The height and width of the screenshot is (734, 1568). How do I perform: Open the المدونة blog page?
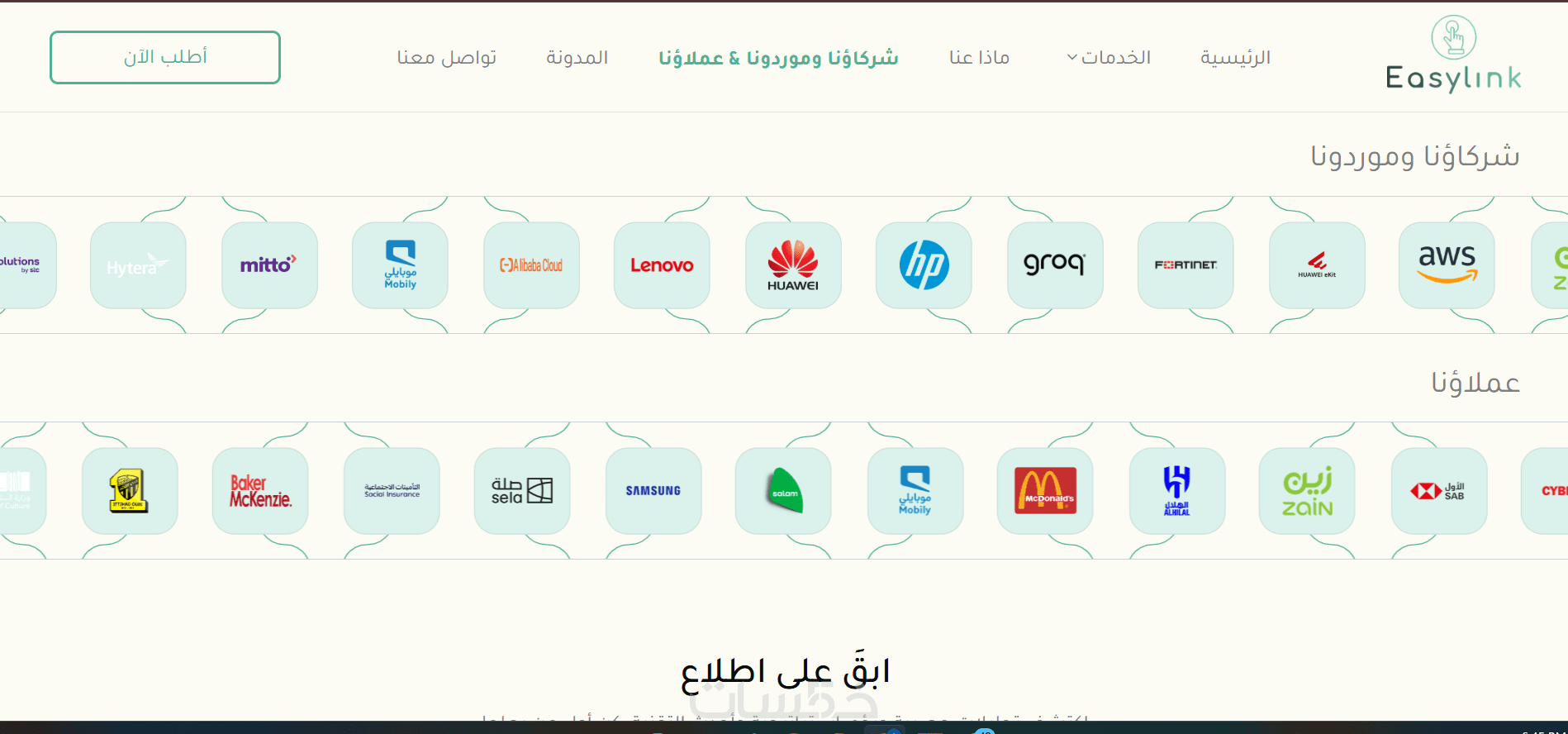[x=577, y=57]
